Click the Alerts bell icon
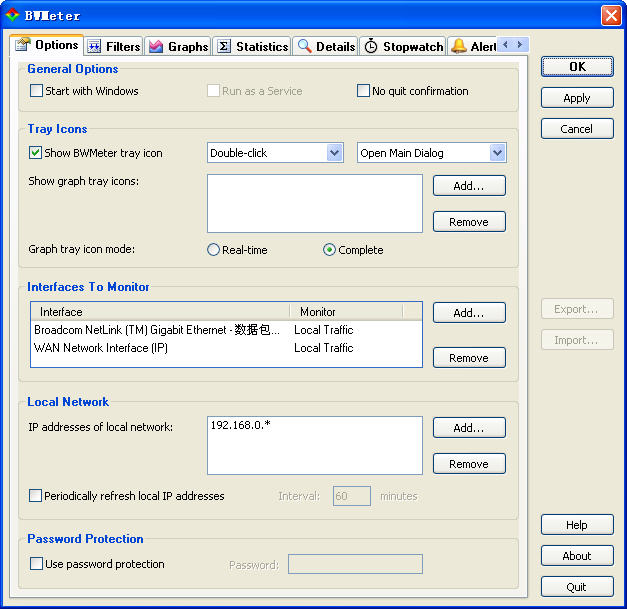The width and height of the screenshot is (627, 609). [459, 47]
